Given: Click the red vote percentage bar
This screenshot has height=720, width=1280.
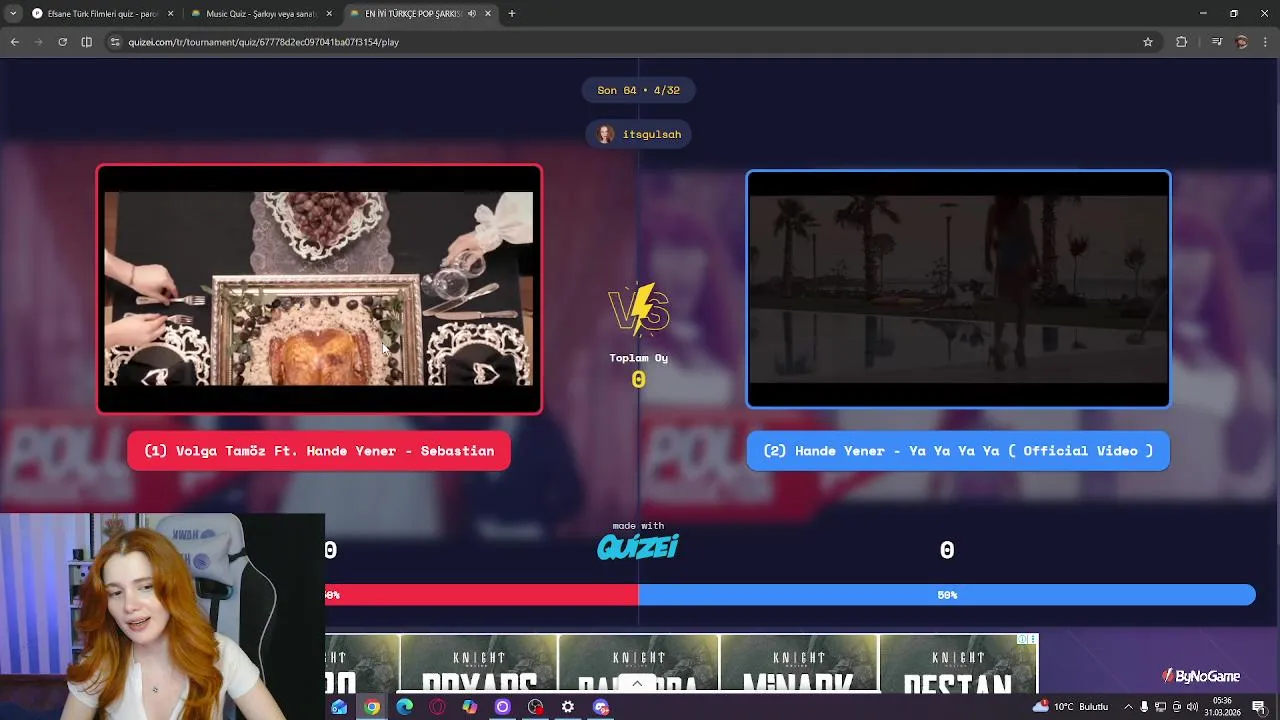Looking at the screenshot, I should [x=481, y=595].
